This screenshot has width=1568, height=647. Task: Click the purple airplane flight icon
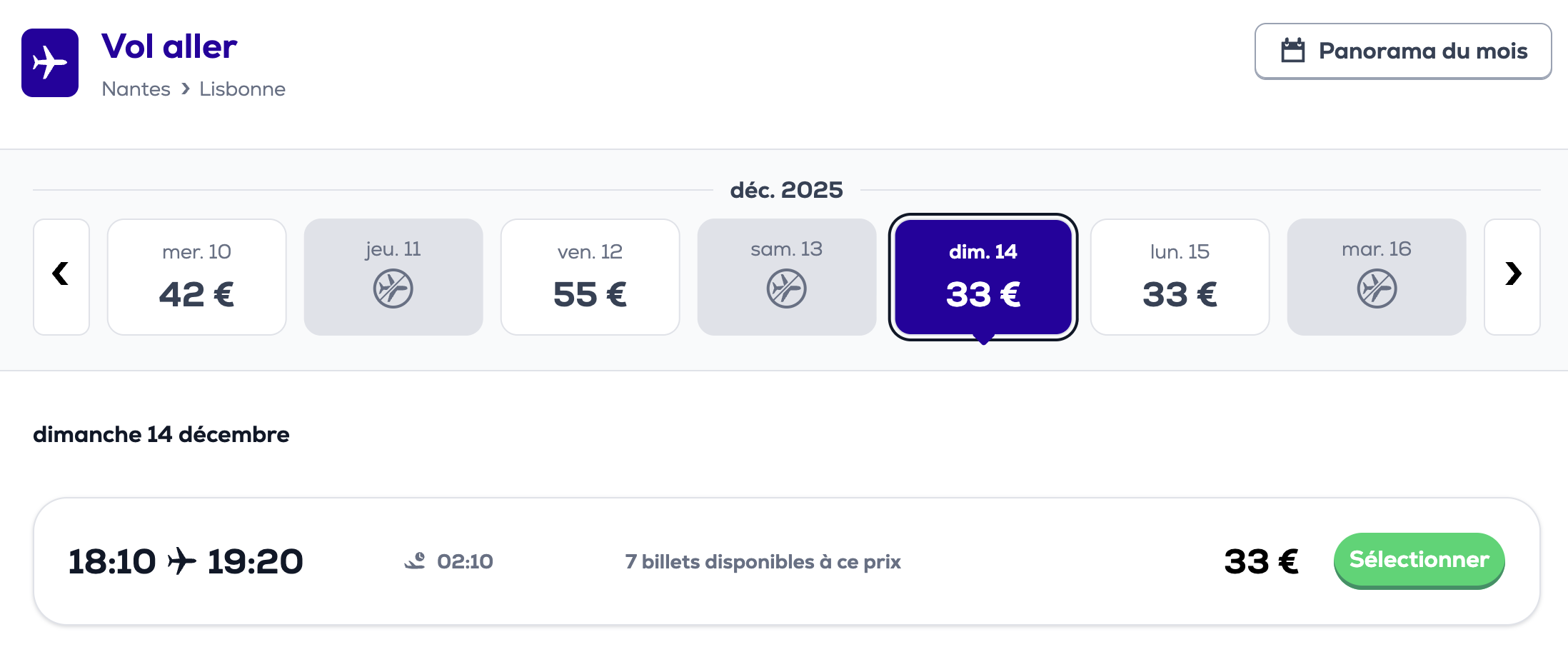(x=50, y=63)
